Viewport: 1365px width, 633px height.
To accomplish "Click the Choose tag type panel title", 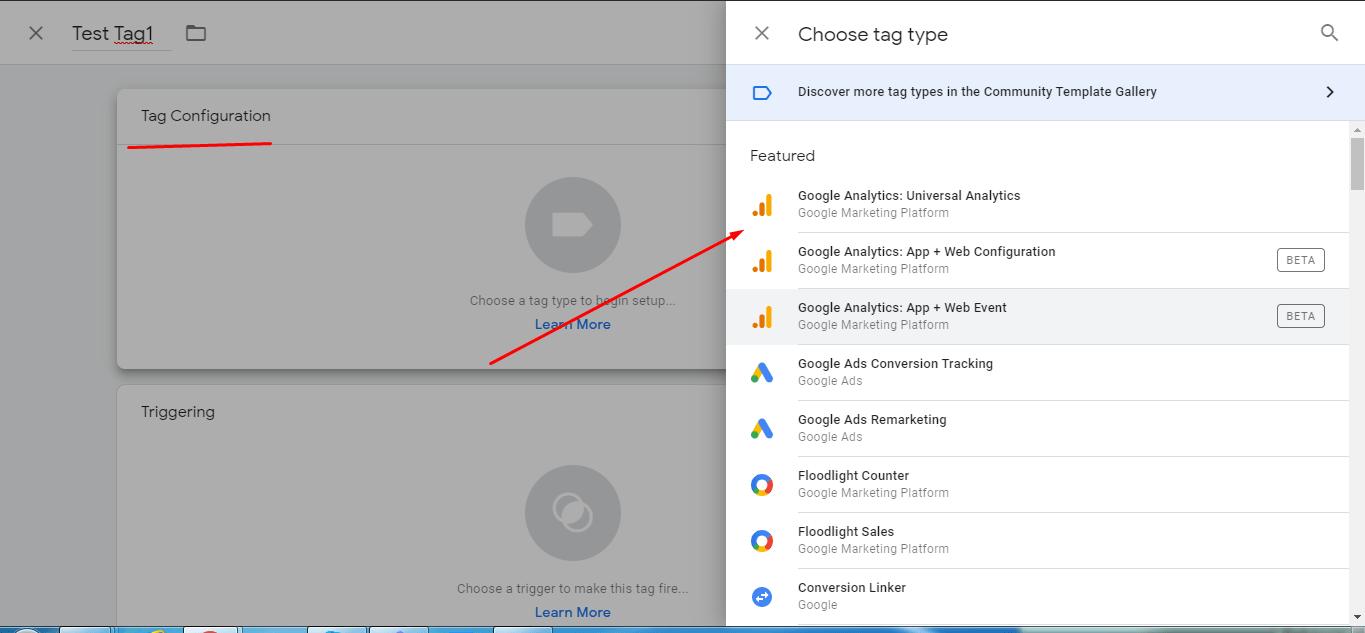I will tap(873, 34).
